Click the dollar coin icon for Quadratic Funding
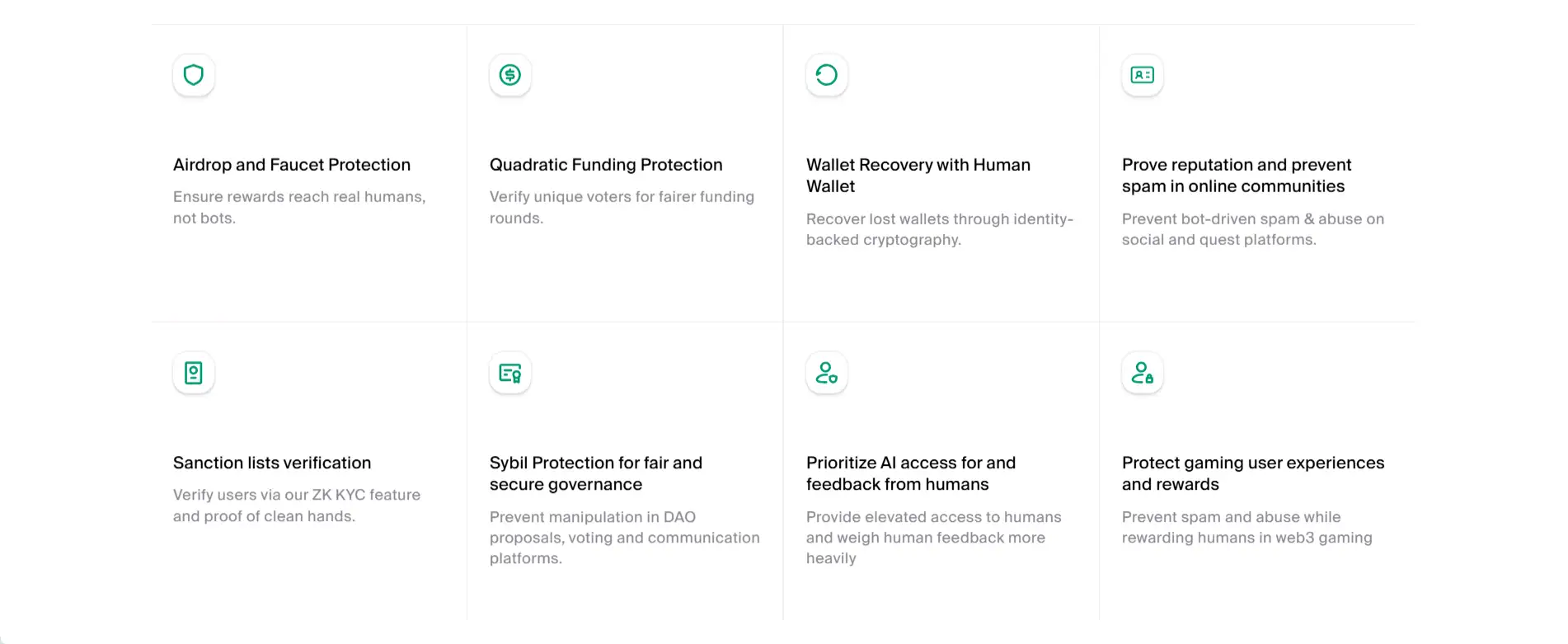Screen dimensions: 1568x644 coord(510,75)
